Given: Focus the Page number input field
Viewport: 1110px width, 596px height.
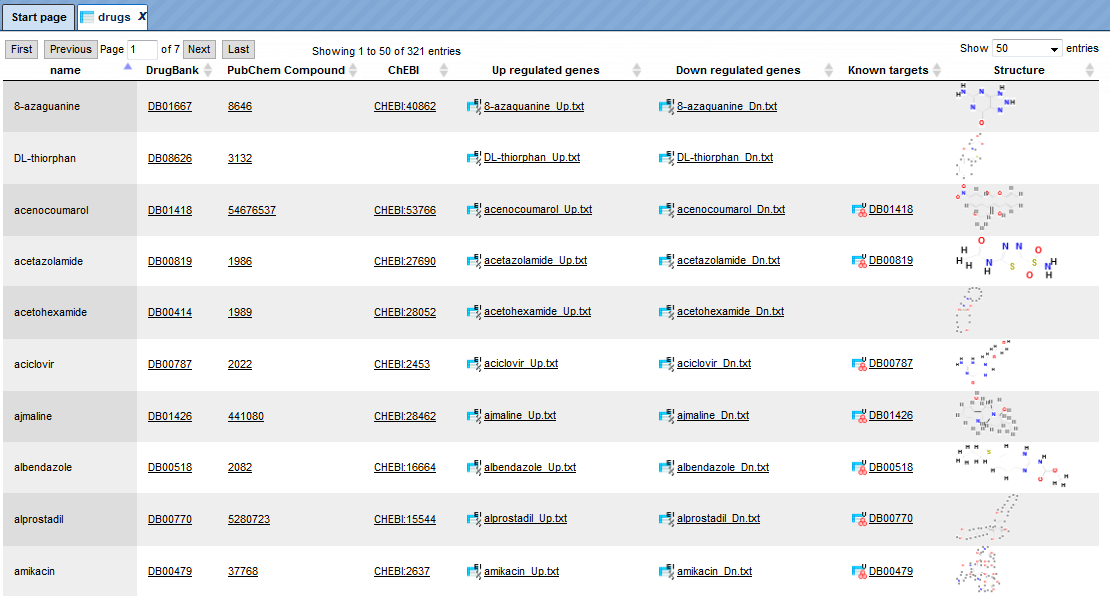Looking at the screenshot, I should [x=142, y=50].
